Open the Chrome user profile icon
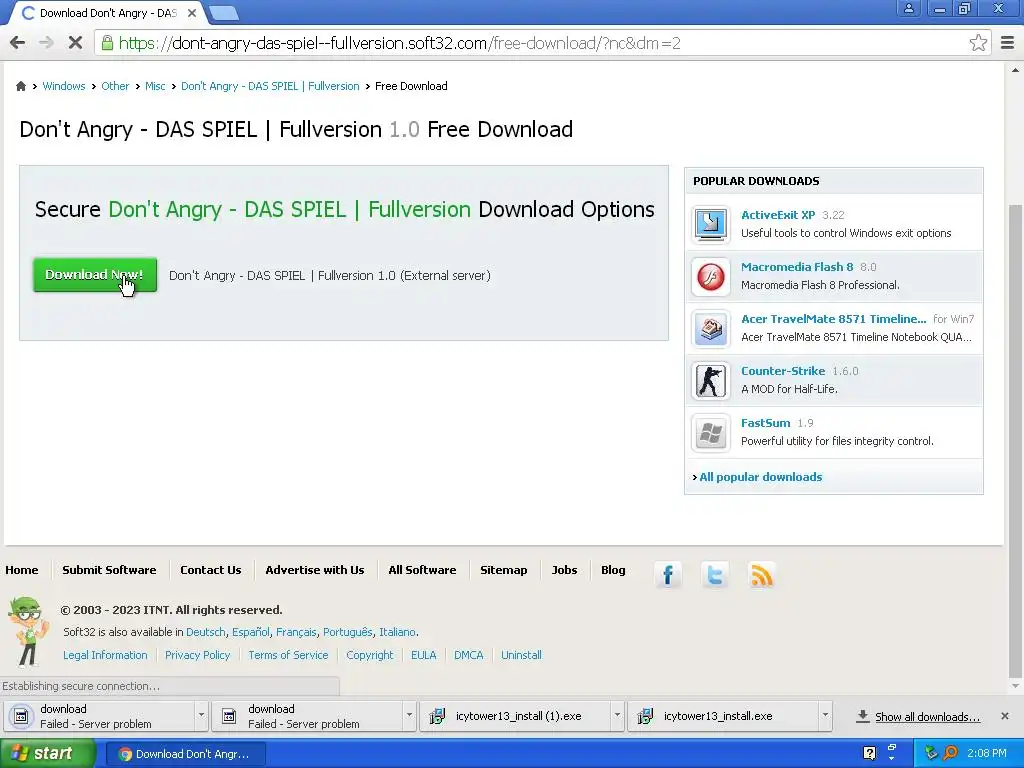The image size is (1024, 768). click(x=908, y=8)
